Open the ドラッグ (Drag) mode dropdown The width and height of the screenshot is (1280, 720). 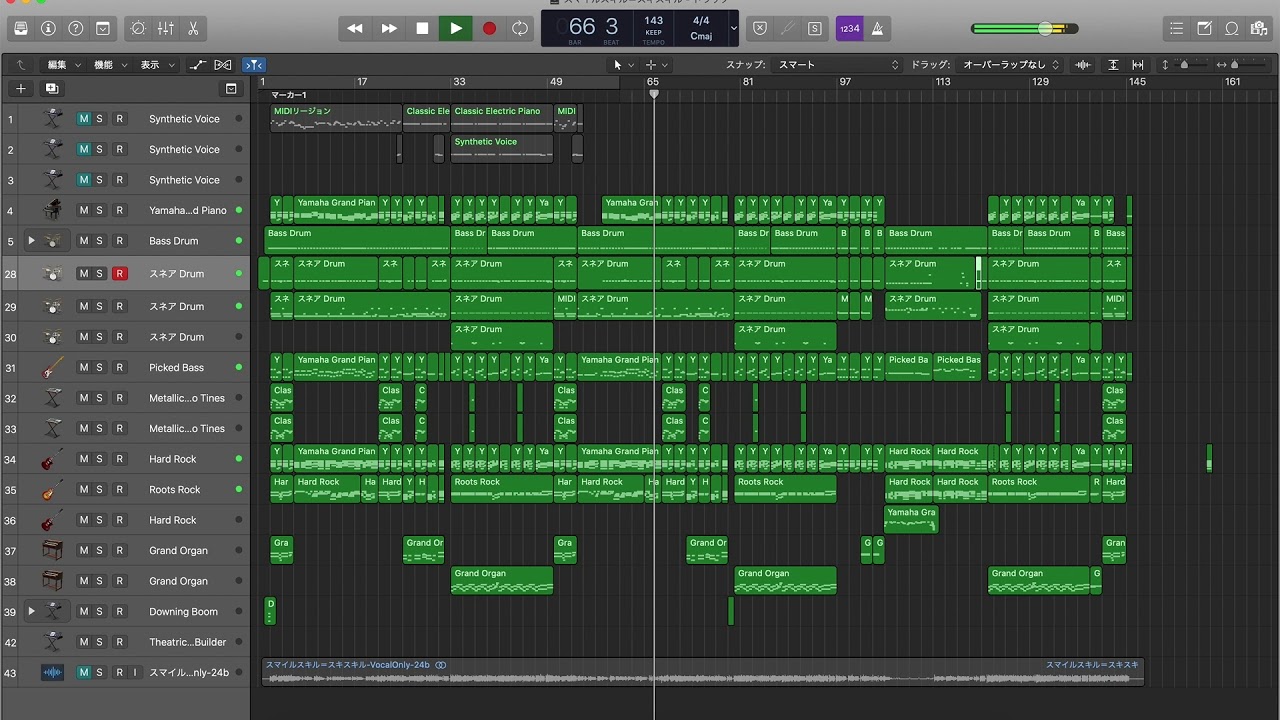click(x=1008, y=65)
